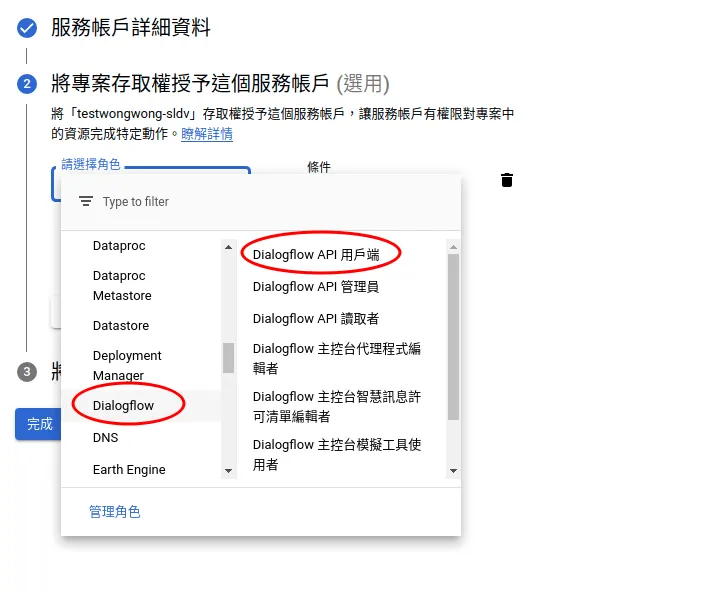This screenshot has width=708, height=591.
Task: Click the completed step checkmark icon
Action: point(27,28)
